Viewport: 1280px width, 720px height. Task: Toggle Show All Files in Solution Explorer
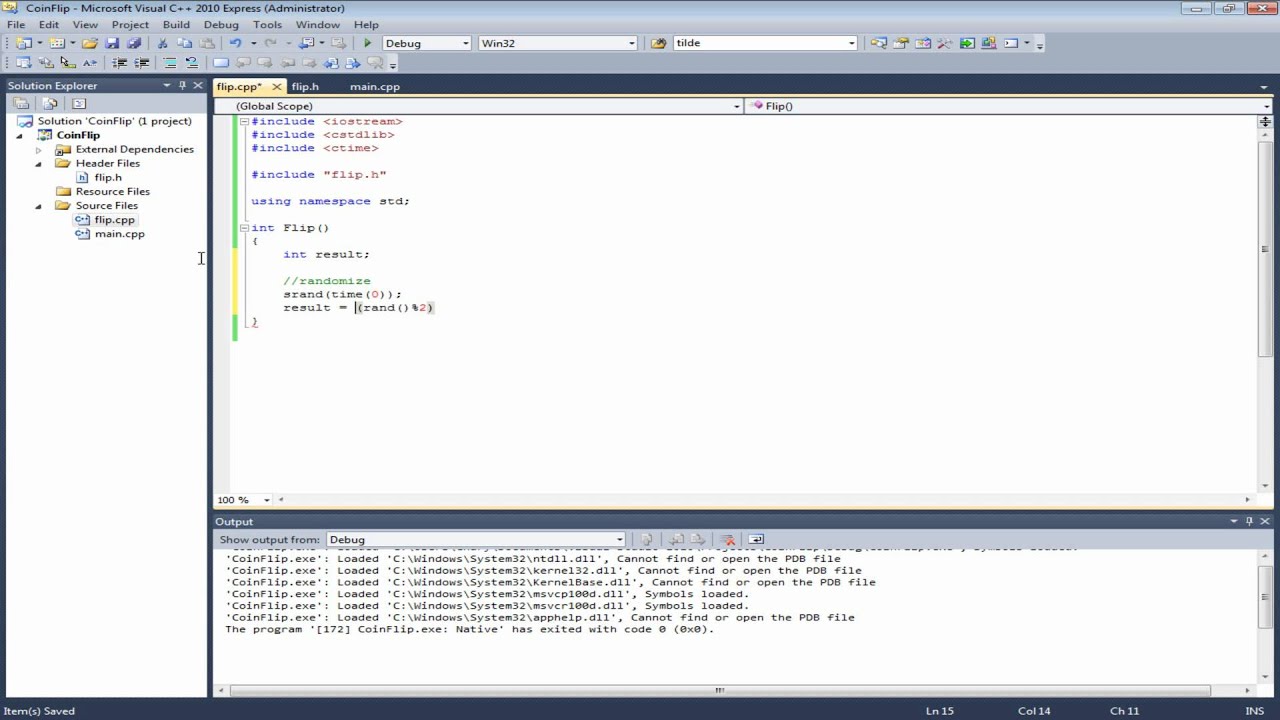click(x=50, y=104)
